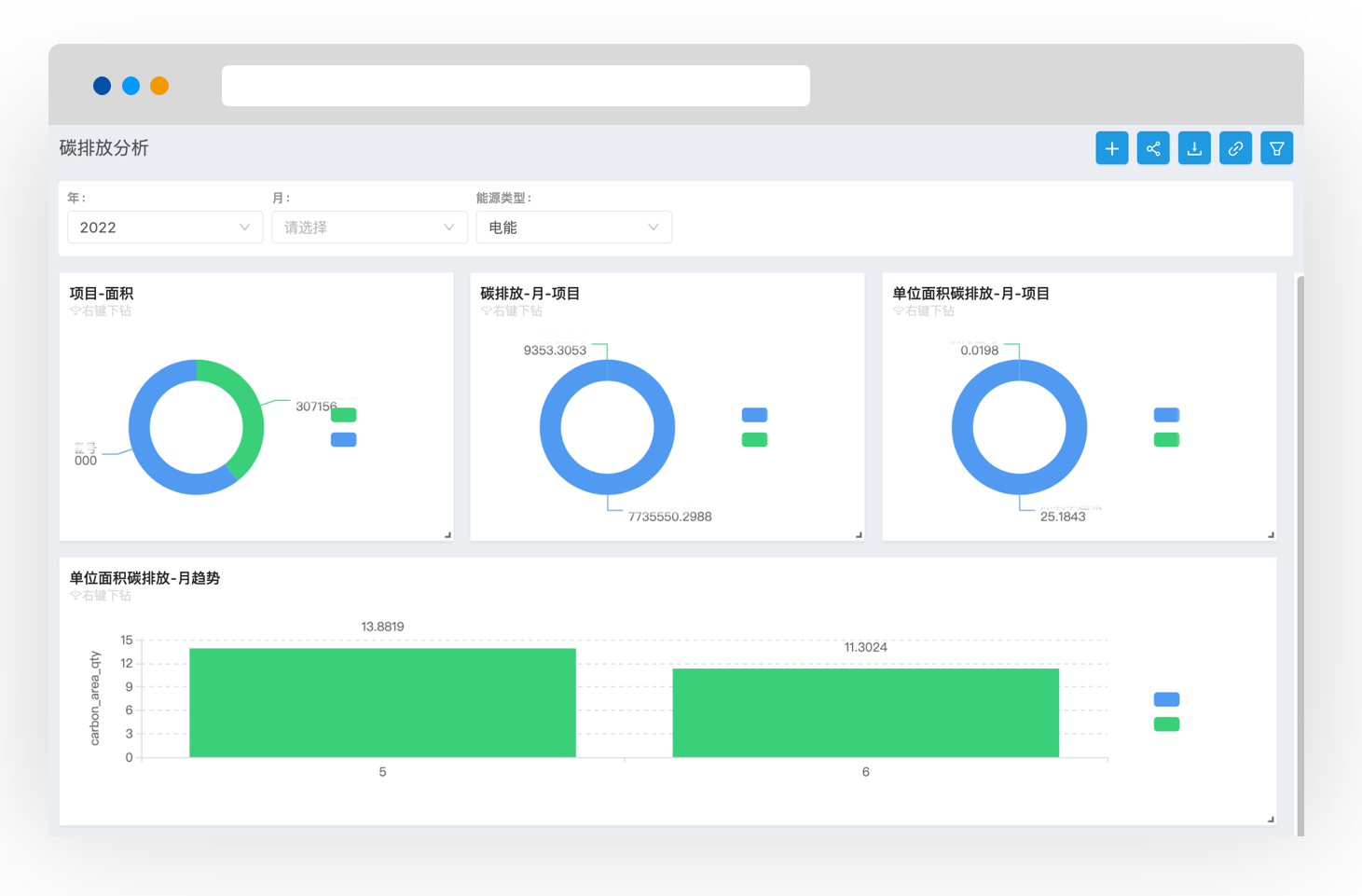
Task: Click the browser address bar field
Action: 516,86
